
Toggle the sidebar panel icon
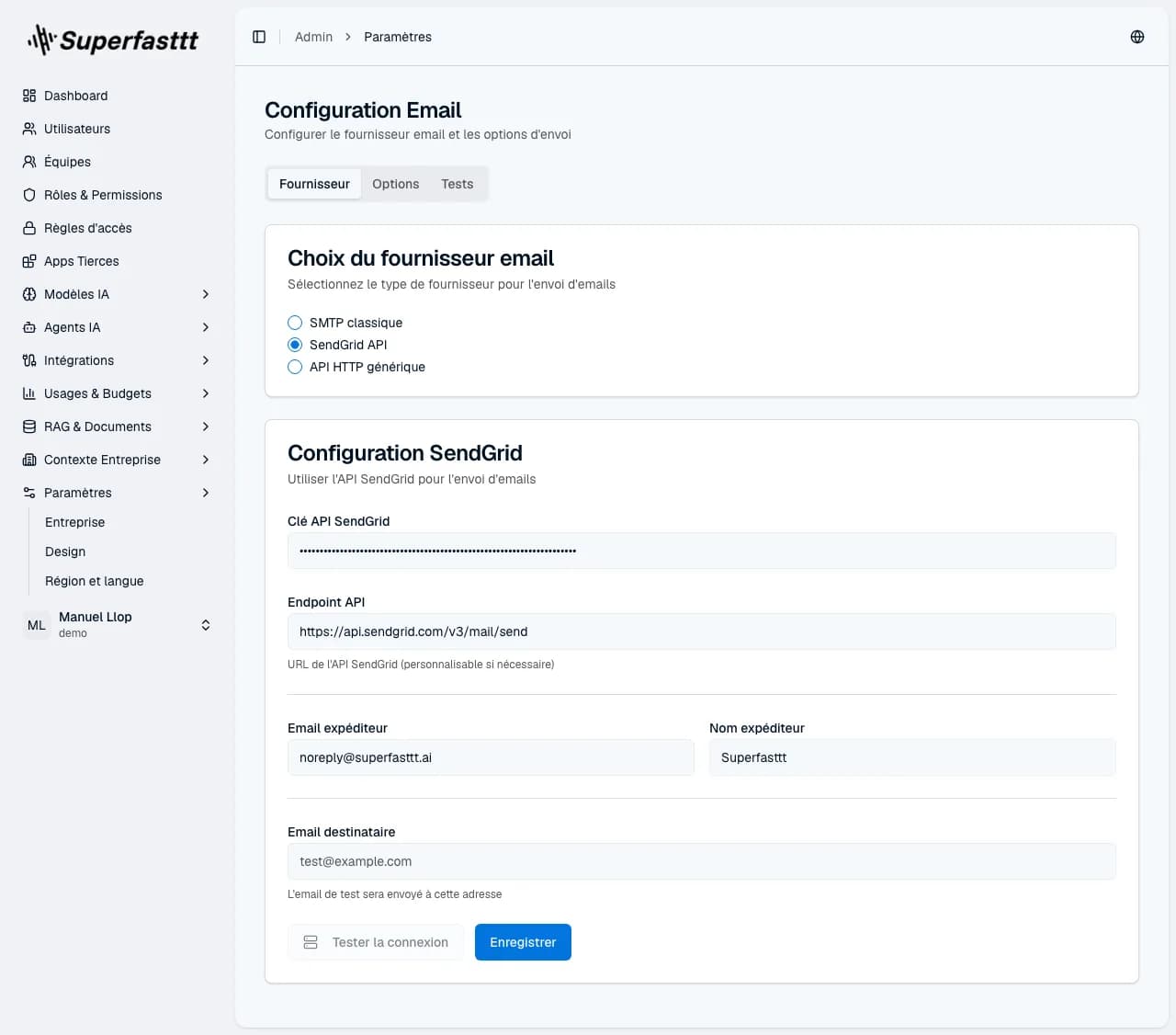[x=259, y=37]
